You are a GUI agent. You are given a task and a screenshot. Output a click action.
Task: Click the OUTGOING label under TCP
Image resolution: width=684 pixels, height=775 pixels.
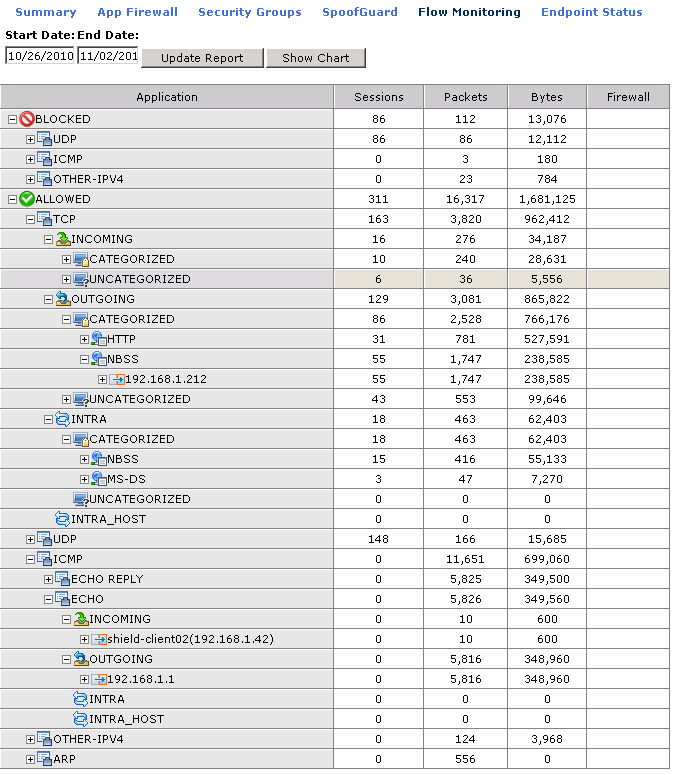pos(103,299)
